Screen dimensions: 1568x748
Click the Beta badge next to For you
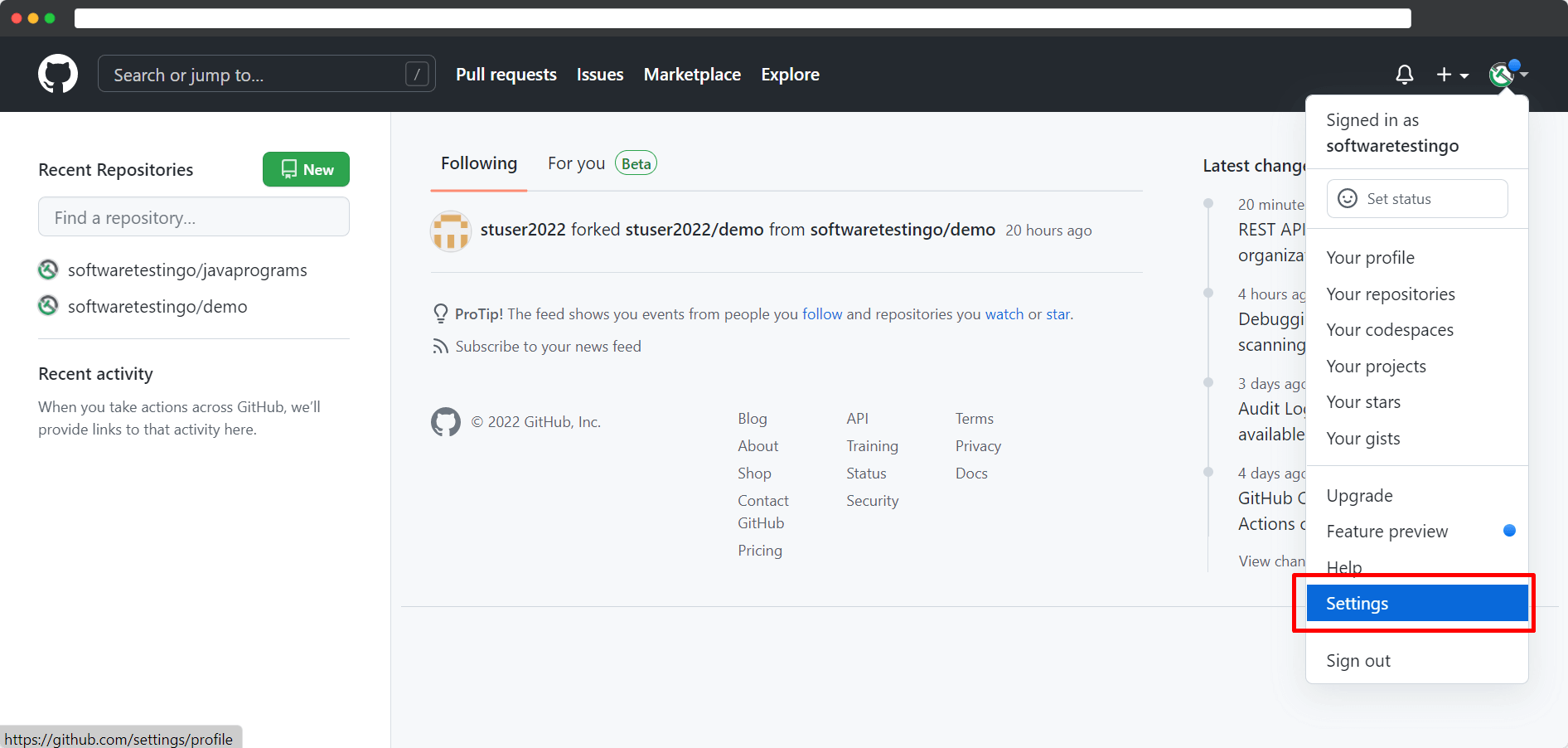tap(636, 163)
